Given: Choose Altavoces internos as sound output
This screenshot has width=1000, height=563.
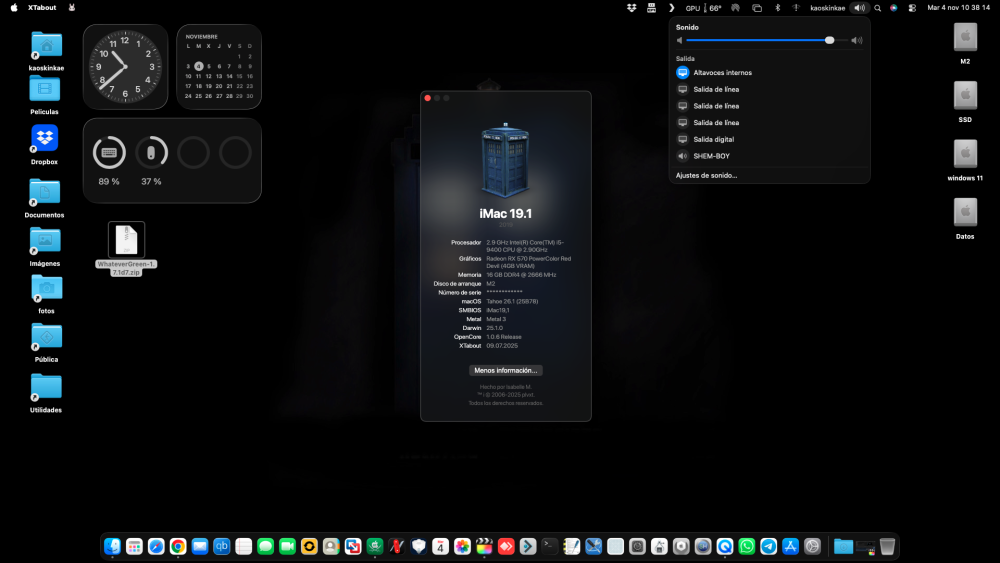Looking at the screenshot, I should pos(770,73).
